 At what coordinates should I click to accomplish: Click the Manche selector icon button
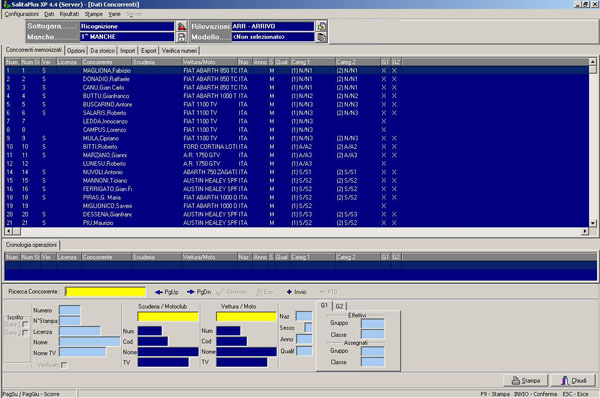tap(181, 37)
